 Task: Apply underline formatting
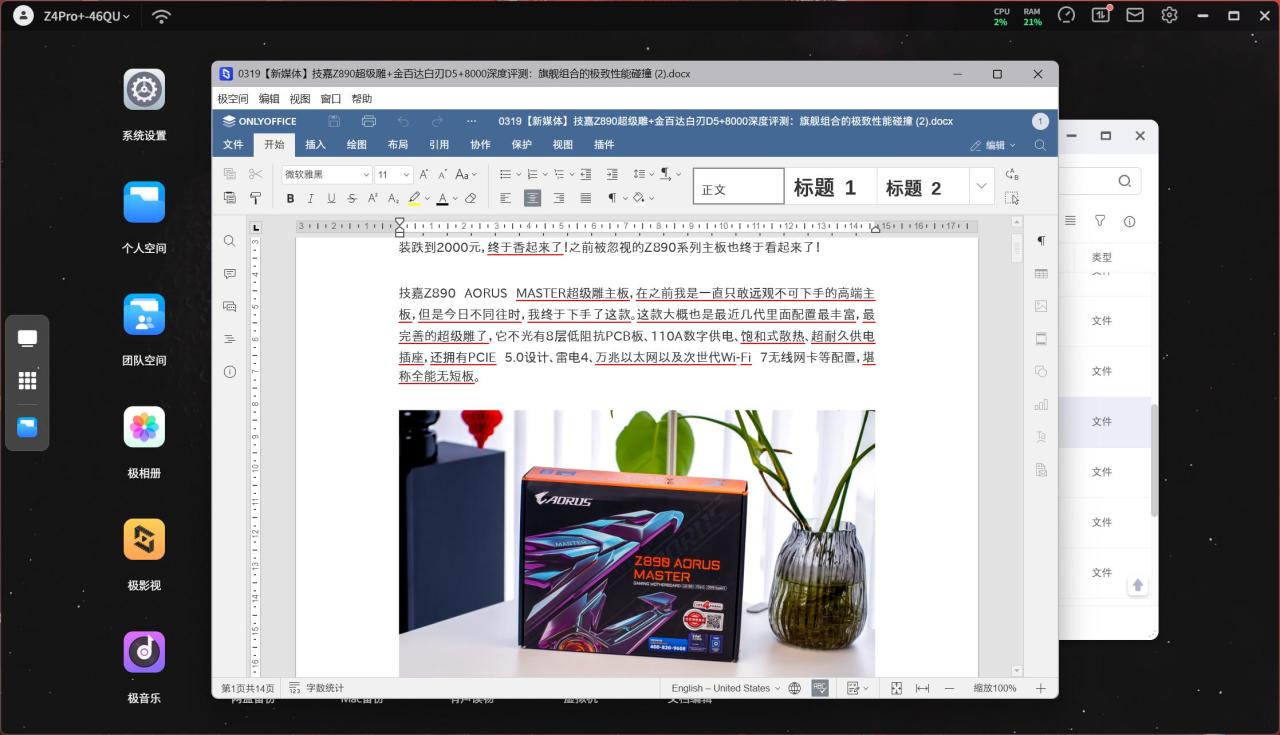click(331, 198)
